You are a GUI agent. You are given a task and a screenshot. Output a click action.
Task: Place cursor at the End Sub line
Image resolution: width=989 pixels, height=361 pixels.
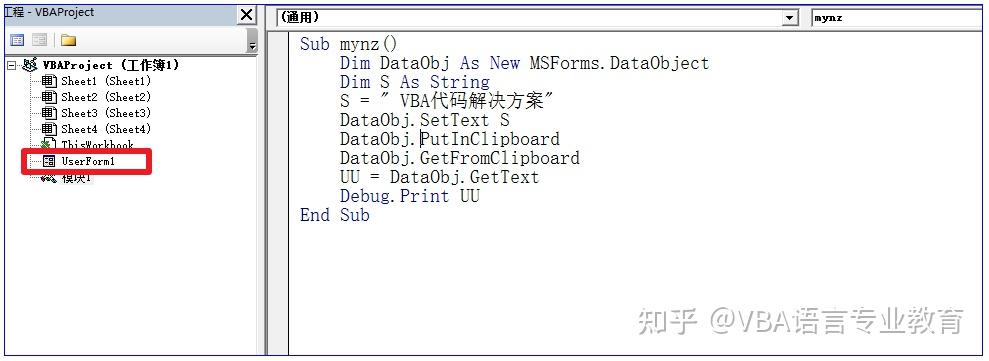[x=334, y=215]
